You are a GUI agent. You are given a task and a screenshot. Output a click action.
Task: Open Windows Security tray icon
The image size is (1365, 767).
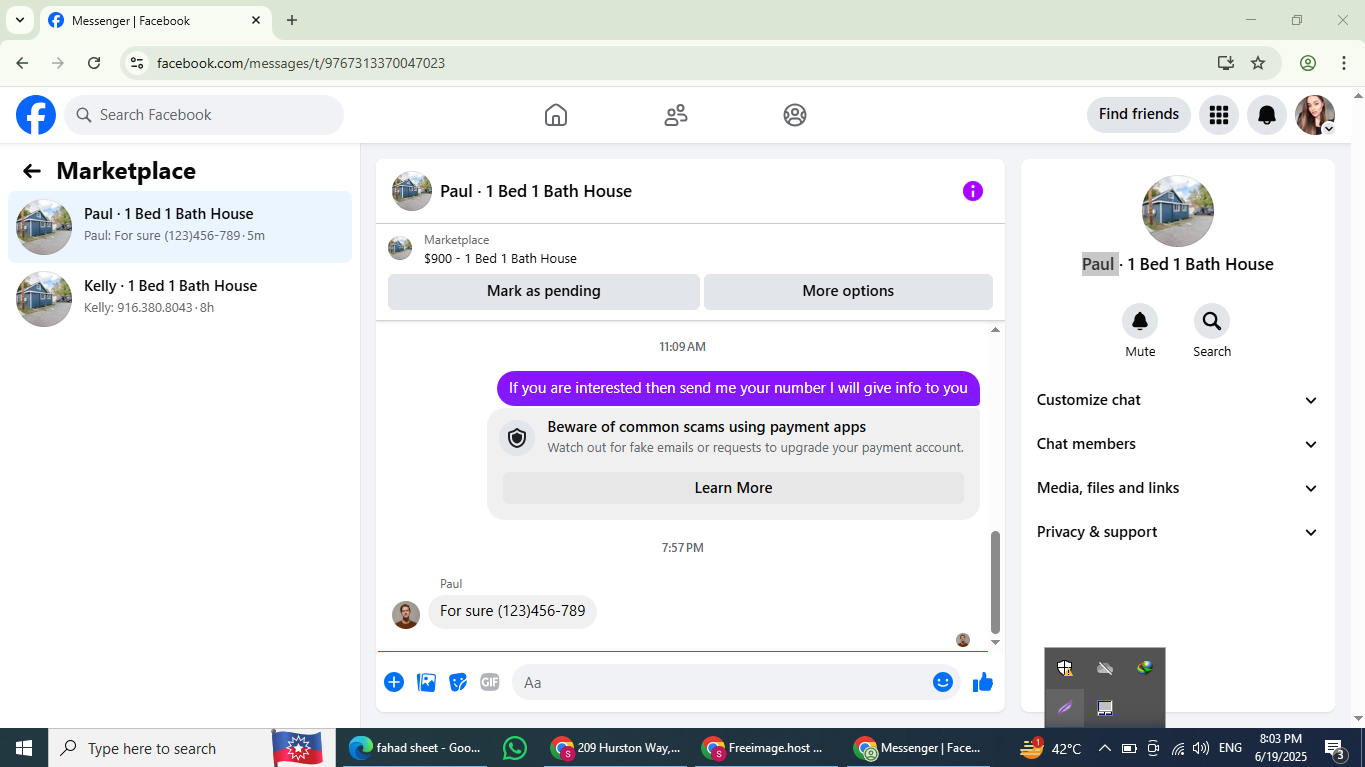[x=1065, y=668]
